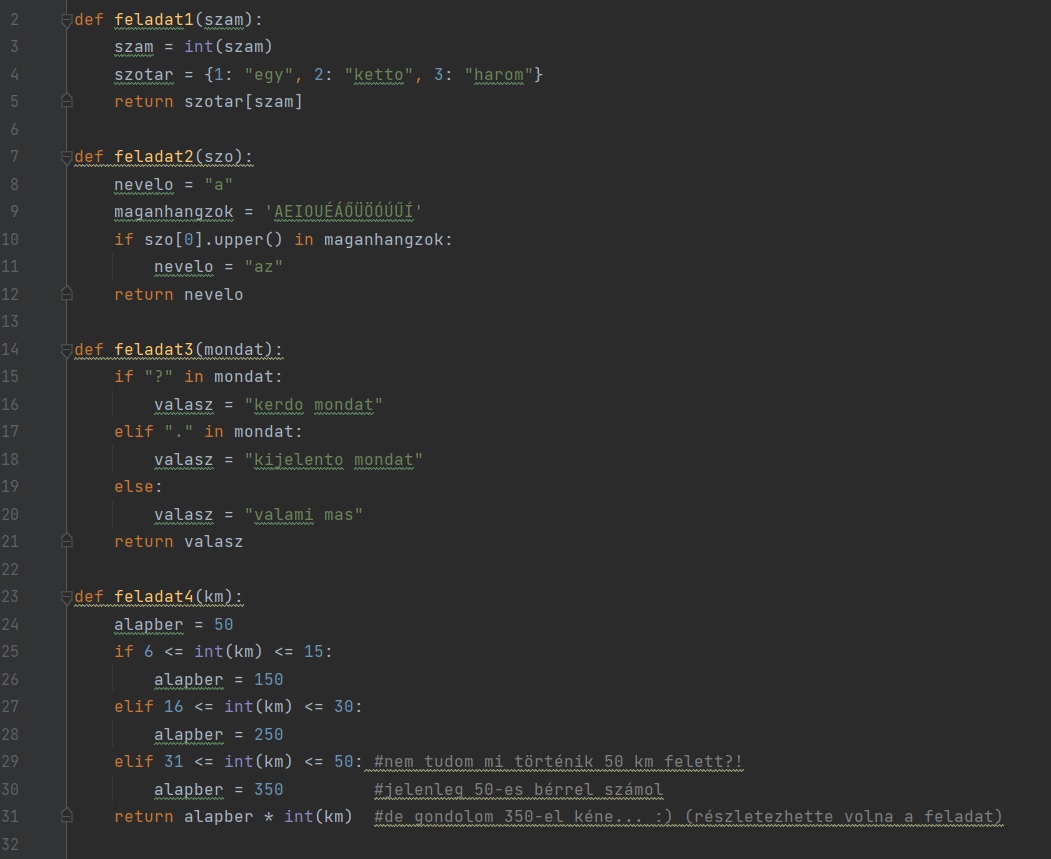
Task: Click the "valami mas" string literal
Action: click(x=304, y=515)
